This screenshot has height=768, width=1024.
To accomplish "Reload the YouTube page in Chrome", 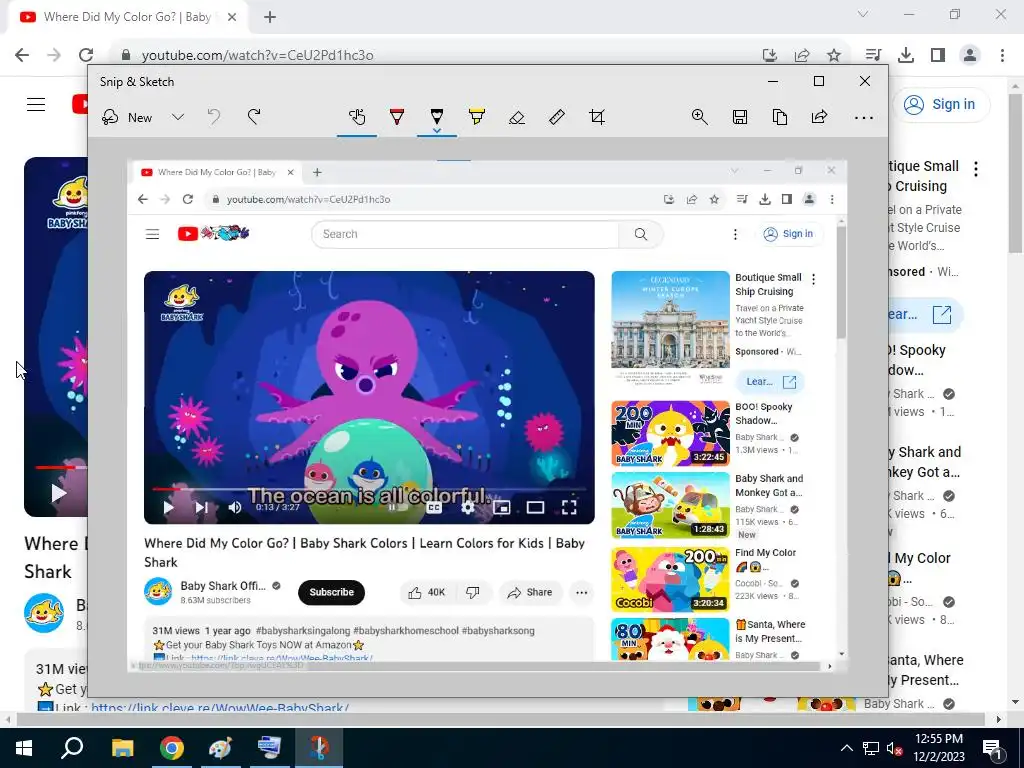I will (86, 55).
